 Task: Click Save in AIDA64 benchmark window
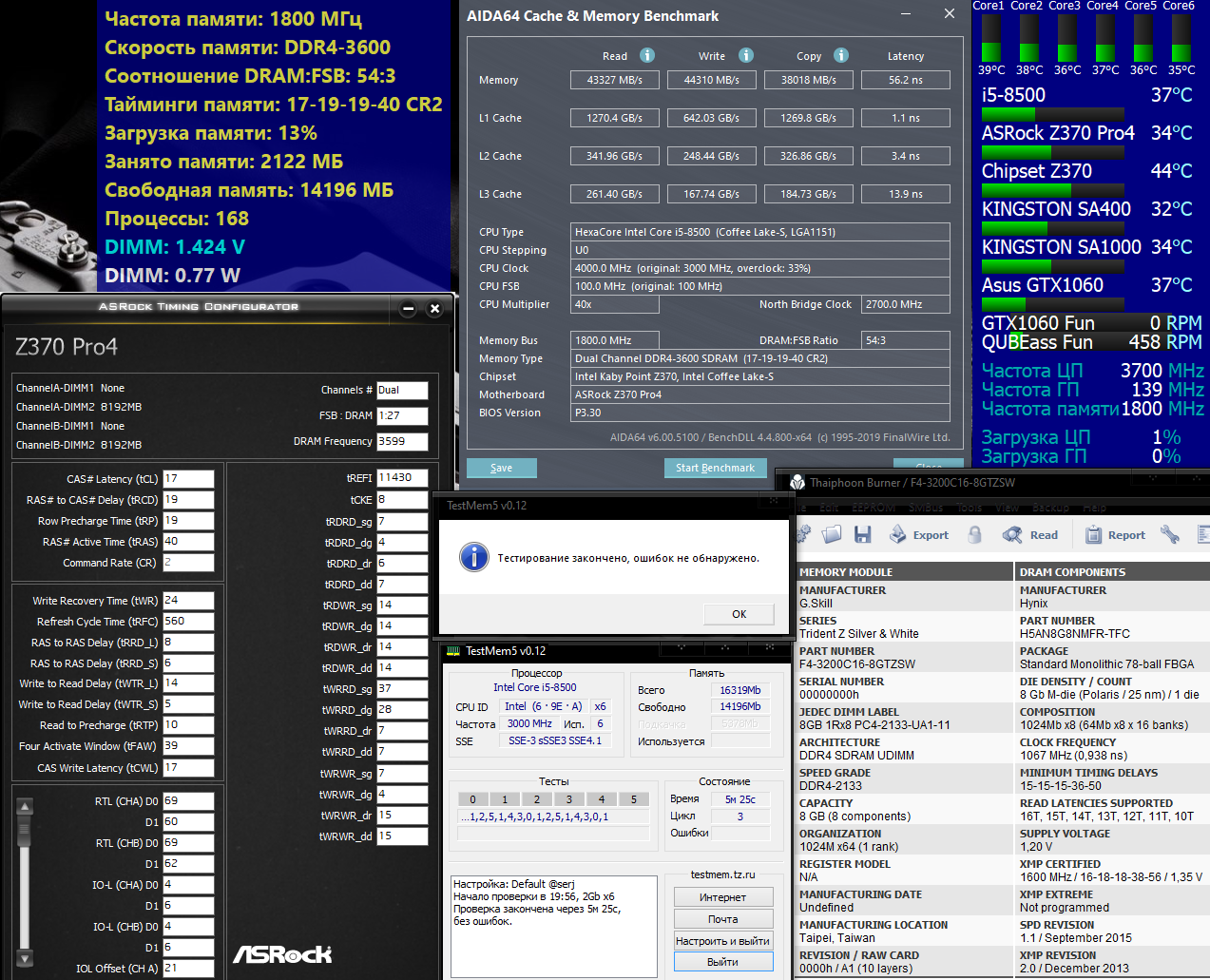pos(501,468)
